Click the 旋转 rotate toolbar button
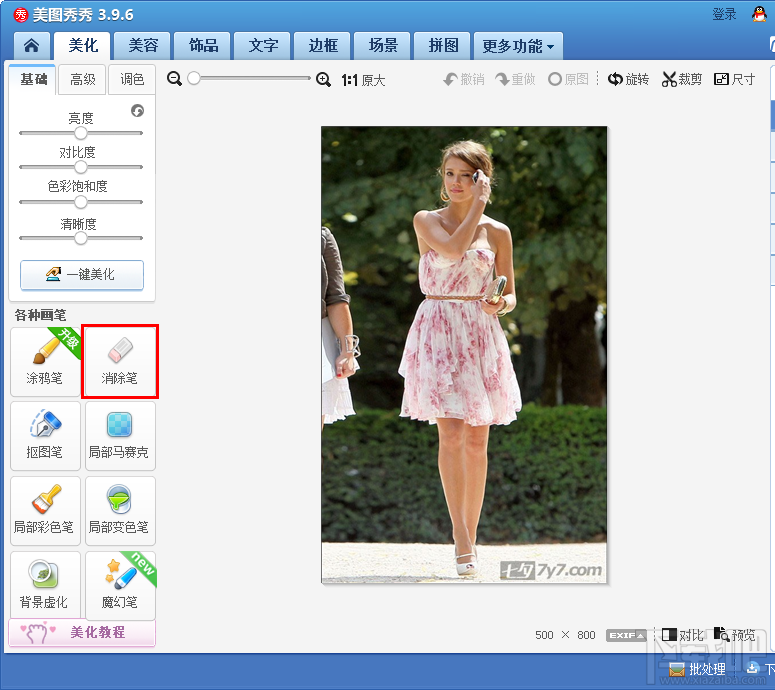This screenshot has width=775, height=690. pos(629,79)
